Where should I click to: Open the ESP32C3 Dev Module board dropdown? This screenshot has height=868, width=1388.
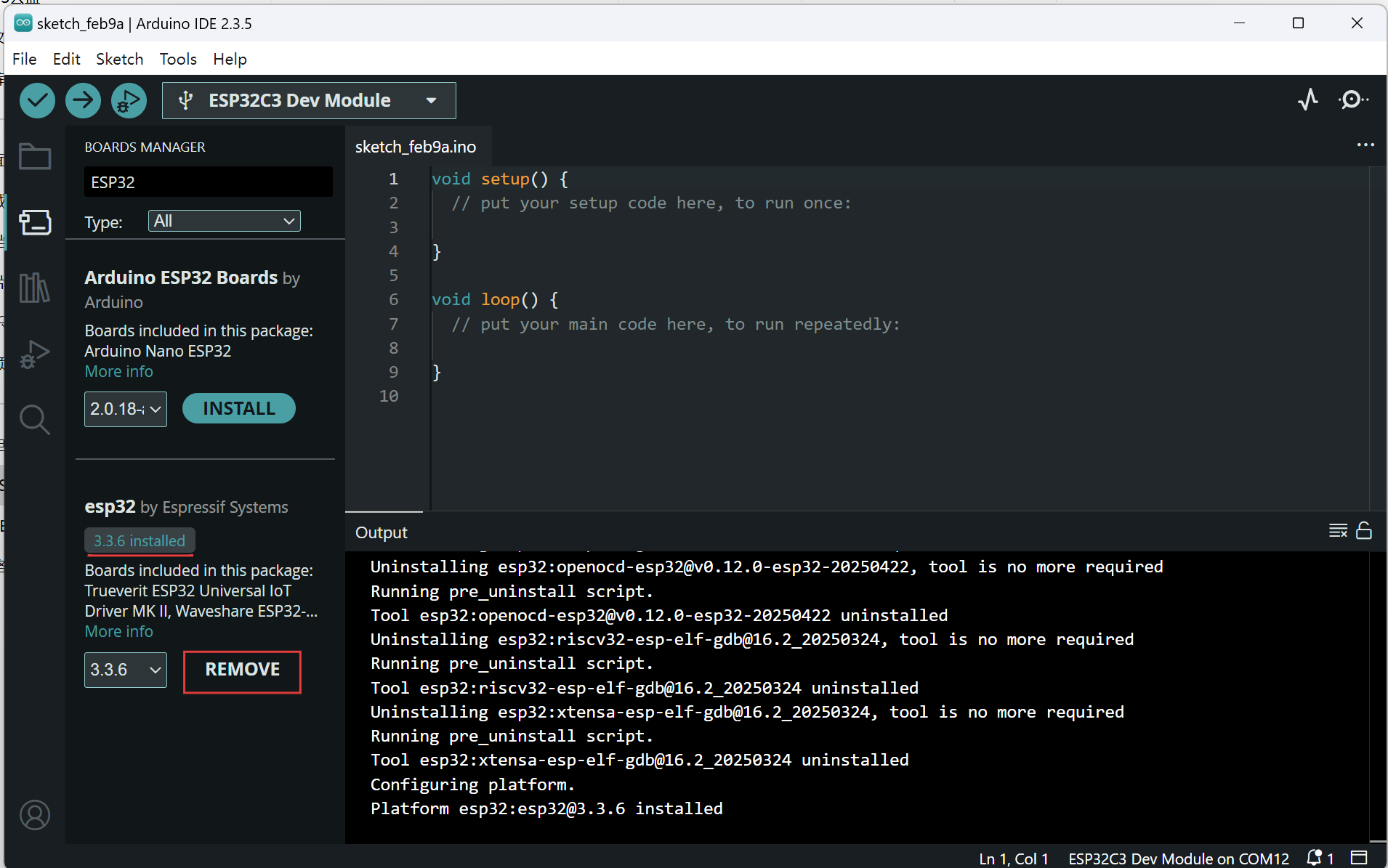click(x=309, y=100)
